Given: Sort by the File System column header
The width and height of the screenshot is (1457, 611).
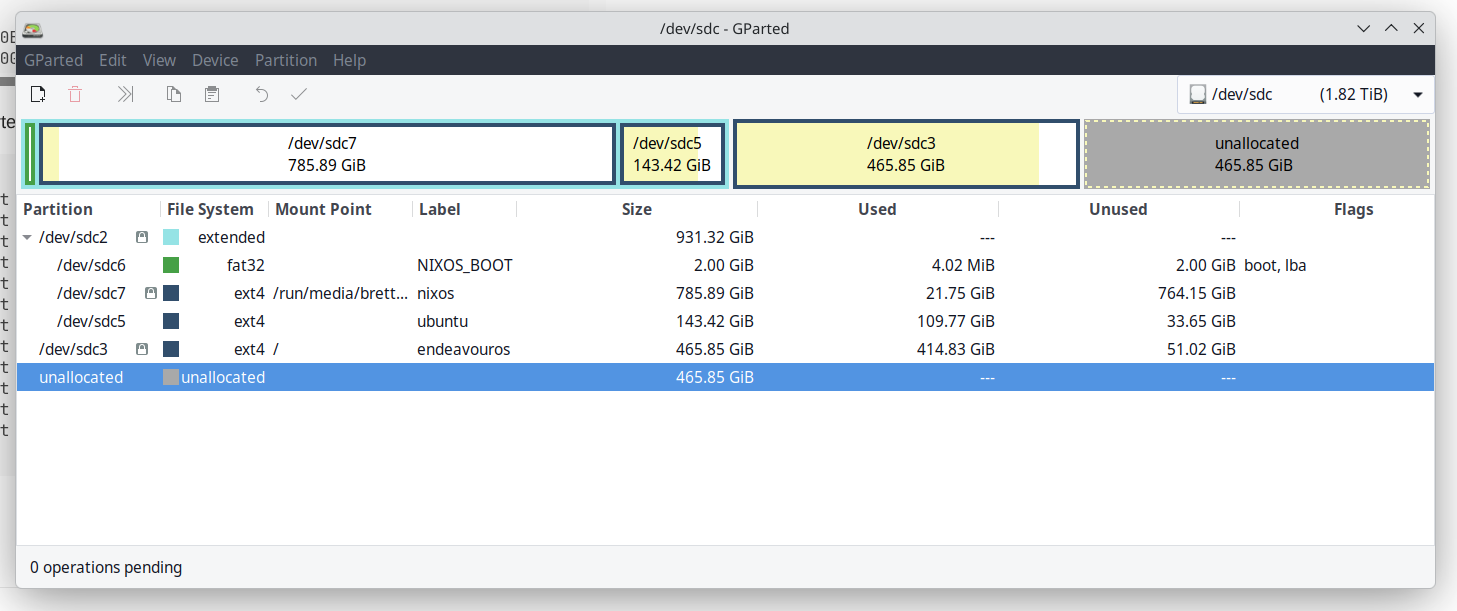Looking at the screenshot, I should coord(210,209).
